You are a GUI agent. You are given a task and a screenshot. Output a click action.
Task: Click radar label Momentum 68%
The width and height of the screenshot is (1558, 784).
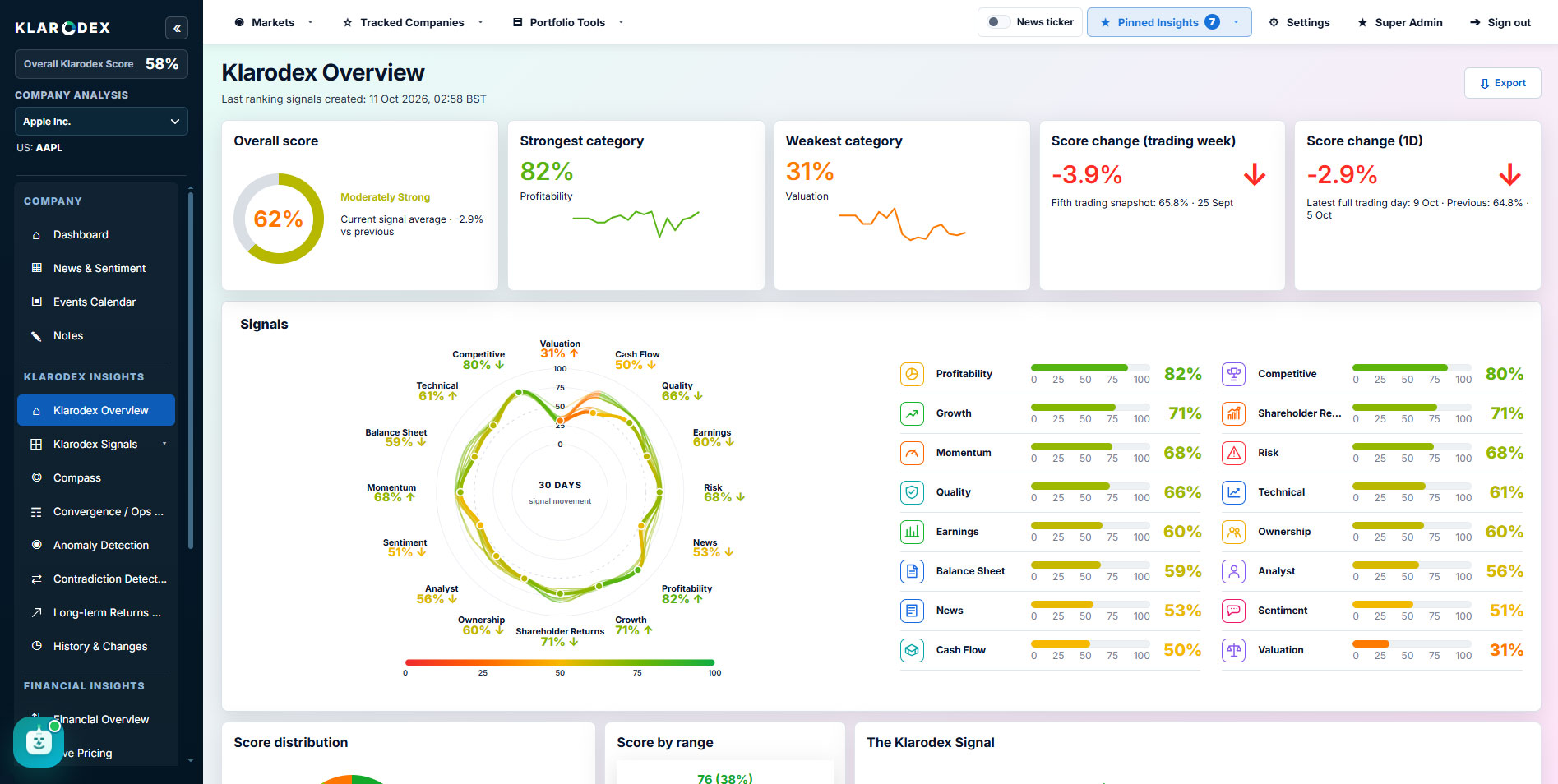391,492
